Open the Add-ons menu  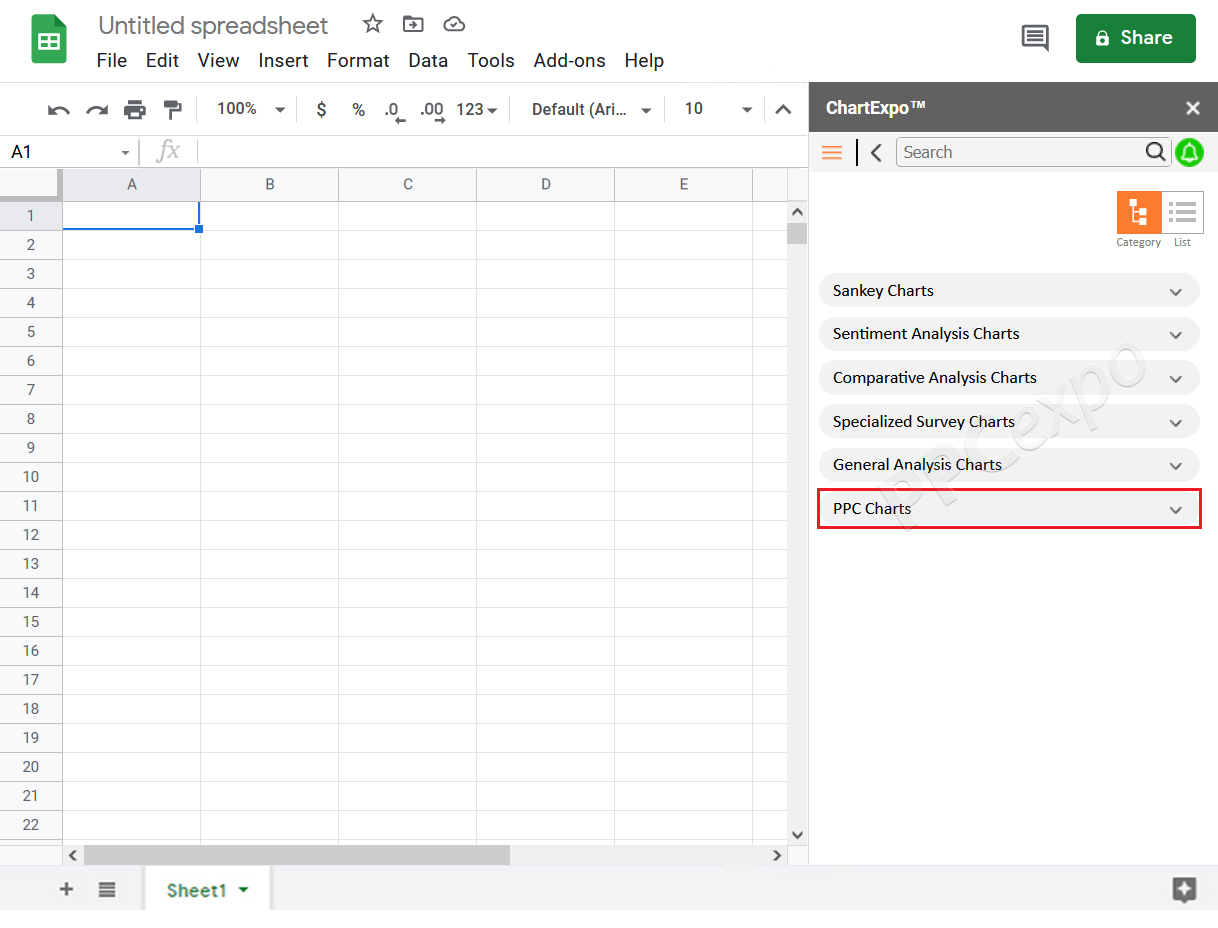click(x=570, y=61)
